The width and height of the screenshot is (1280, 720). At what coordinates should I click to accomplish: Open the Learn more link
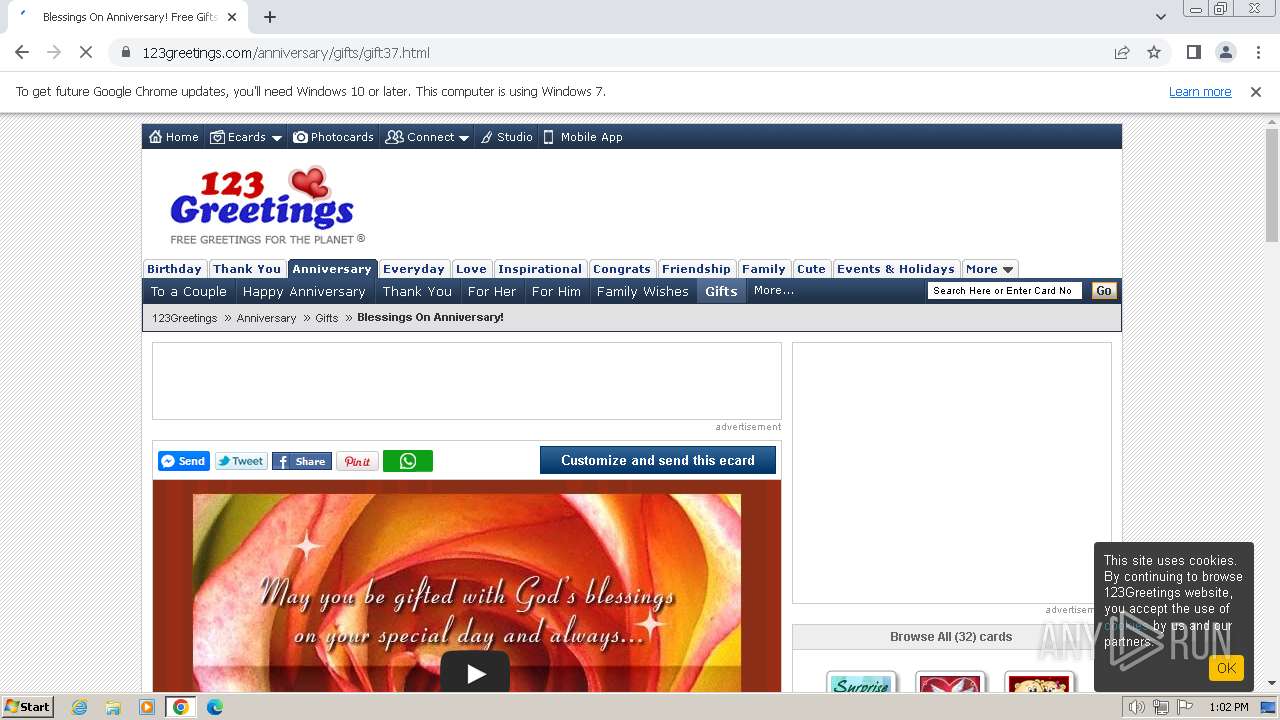point(1200,92)
